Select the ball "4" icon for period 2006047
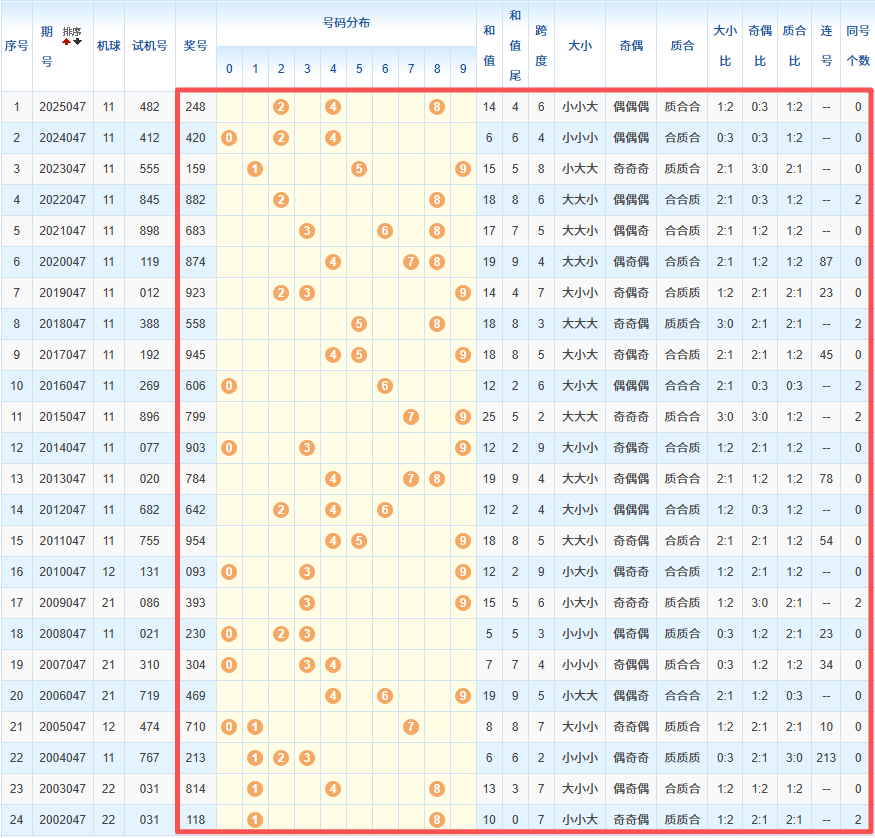The width and height of the screenshot is (875, 838). click(332, 696)
